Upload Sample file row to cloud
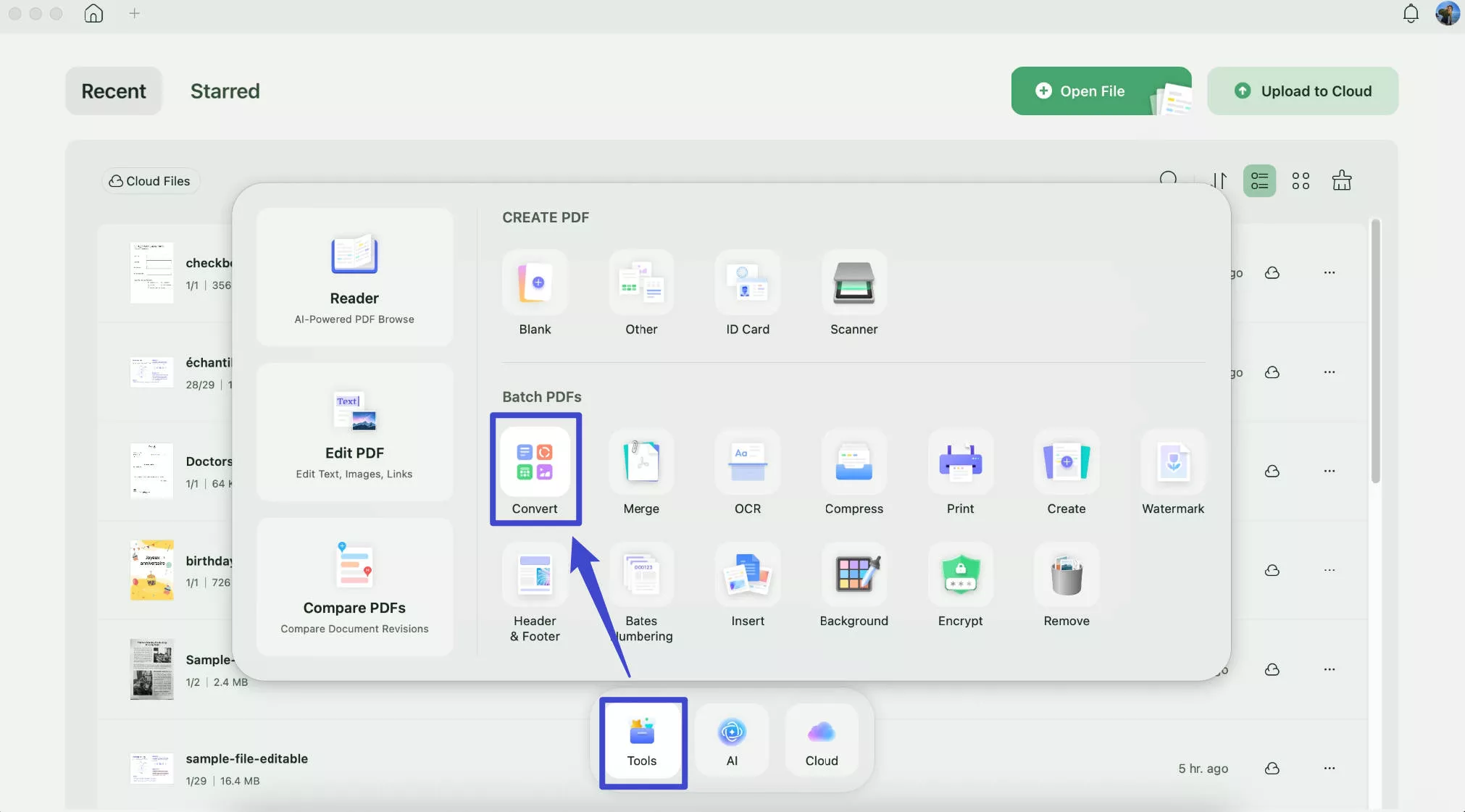The width and height of the screenshot is (1465, 812). point(1272,670)
